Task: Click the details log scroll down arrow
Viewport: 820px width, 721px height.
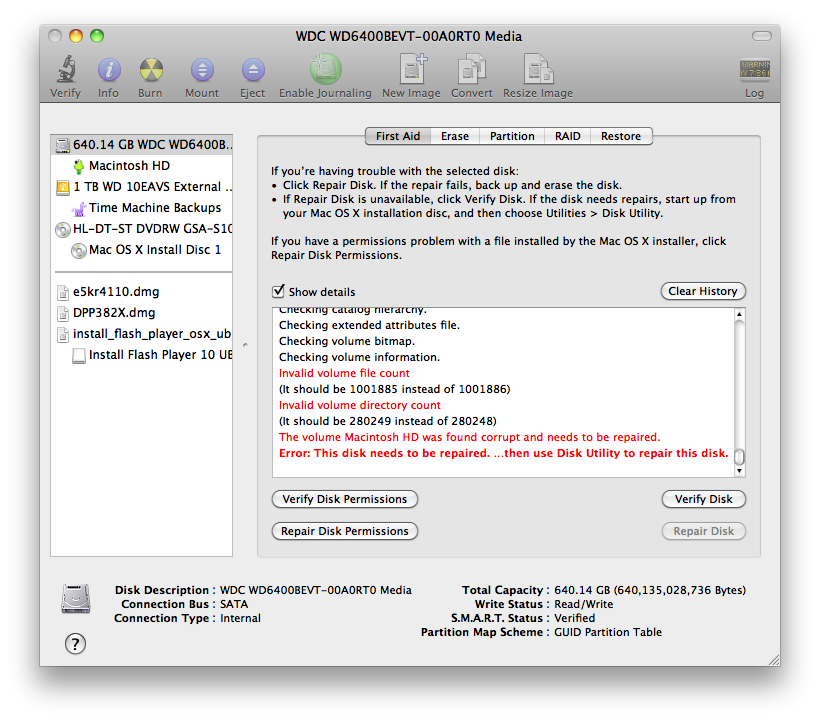Action: (x=739, y=471)
